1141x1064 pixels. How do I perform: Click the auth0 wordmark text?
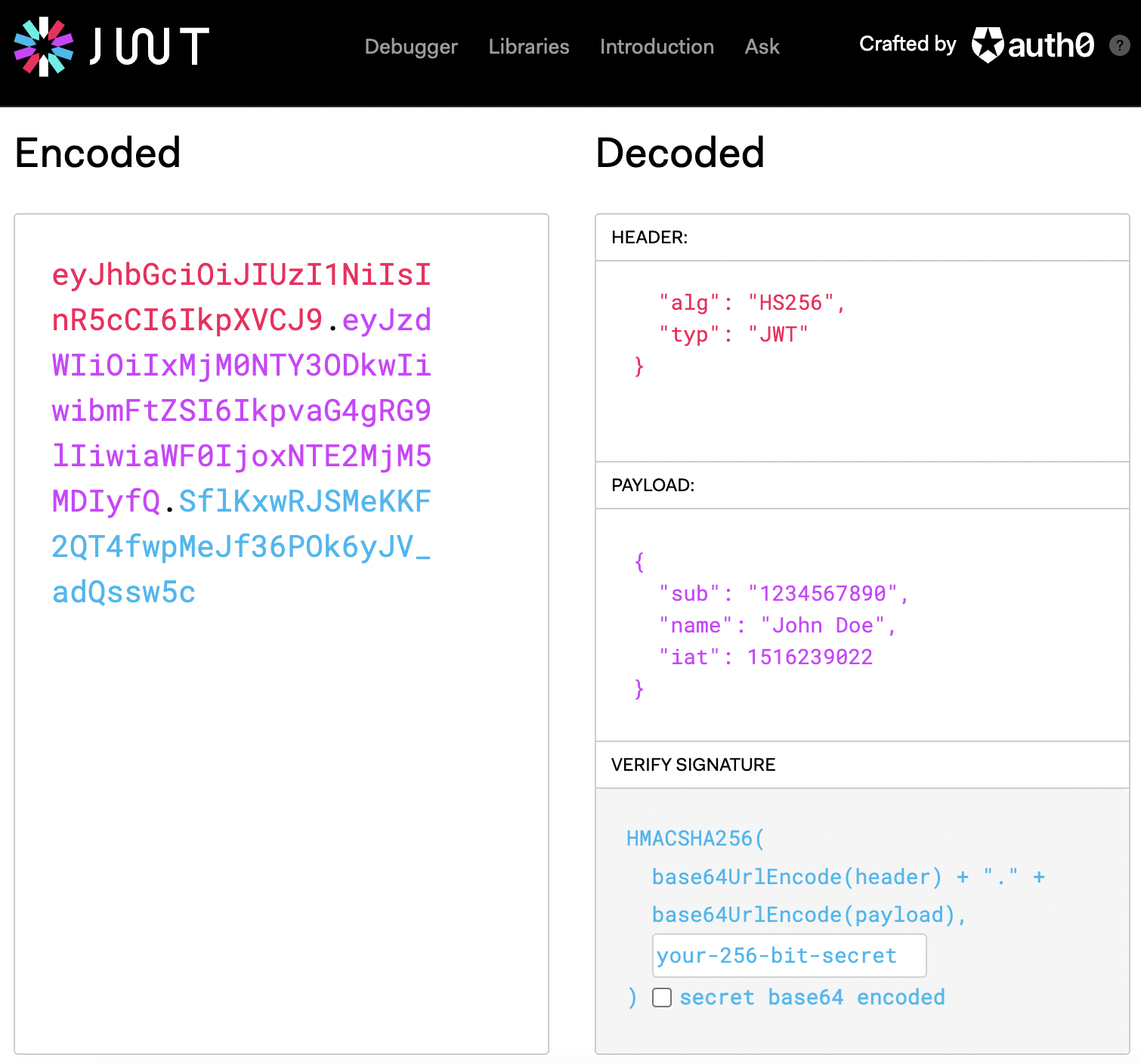coord(1050,45)
